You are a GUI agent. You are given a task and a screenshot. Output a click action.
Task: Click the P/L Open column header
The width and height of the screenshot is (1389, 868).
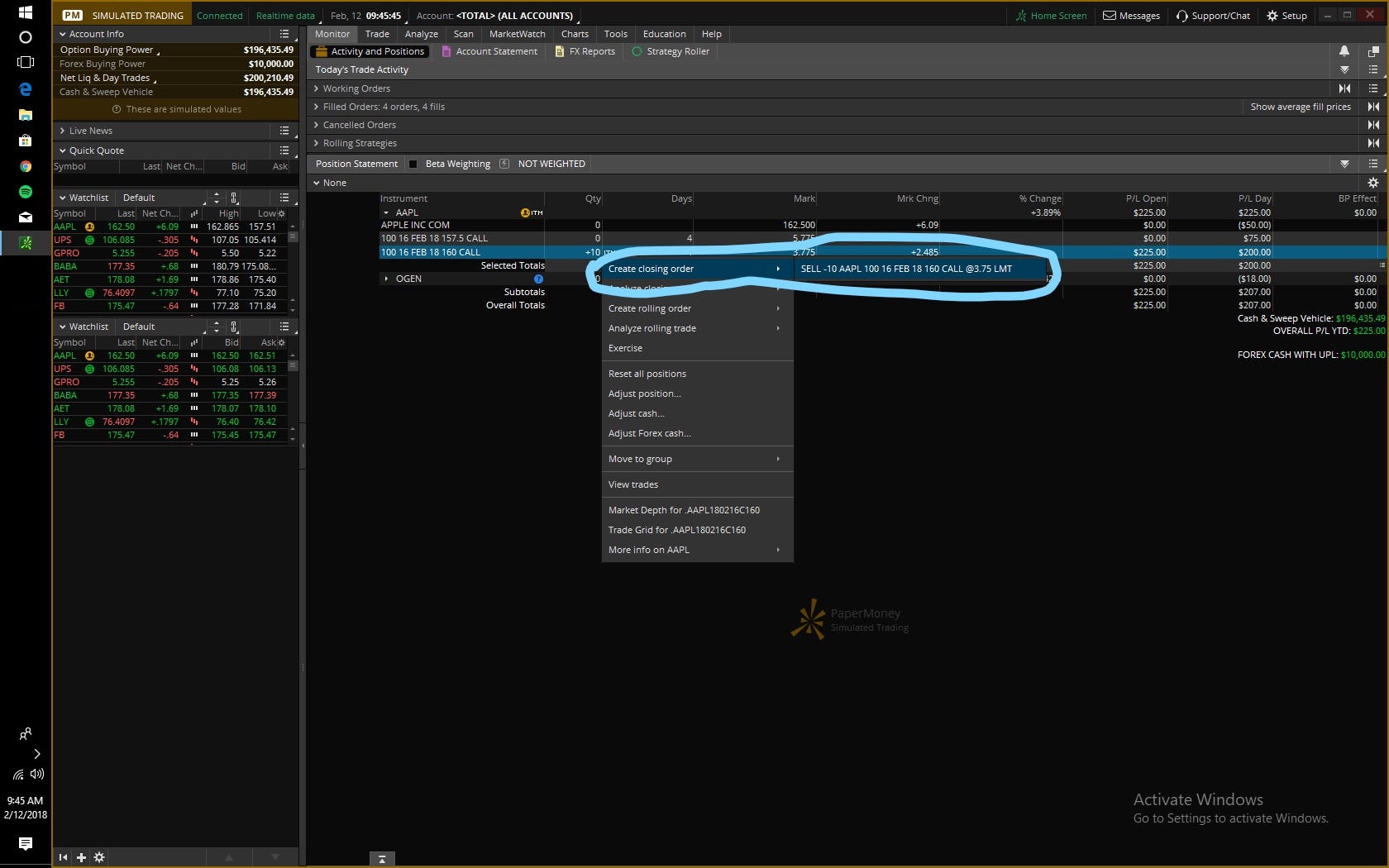1146,198
